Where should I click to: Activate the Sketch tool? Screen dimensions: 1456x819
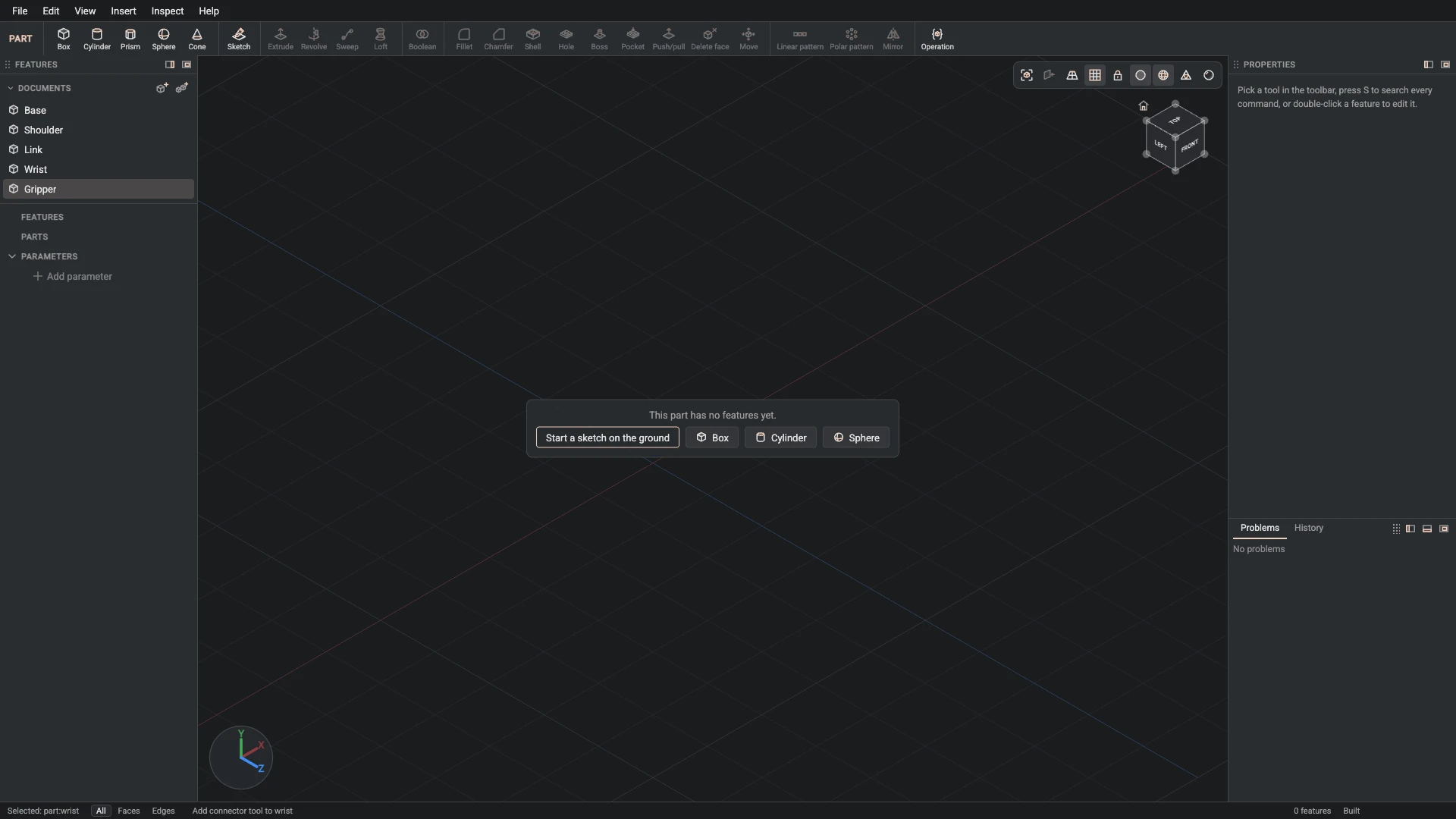(239, 39)
